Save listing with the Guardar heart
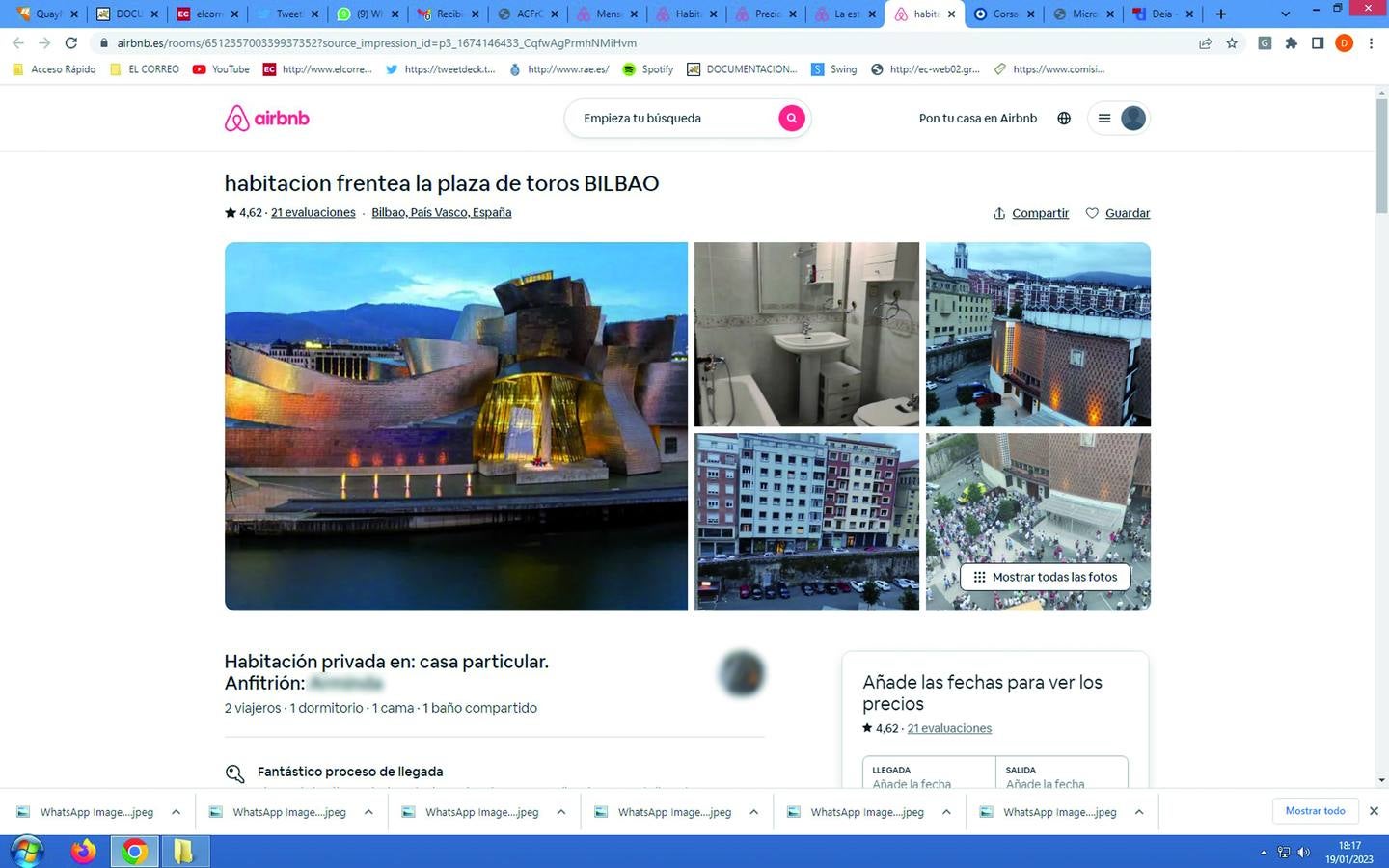 tap(1118, 213)
